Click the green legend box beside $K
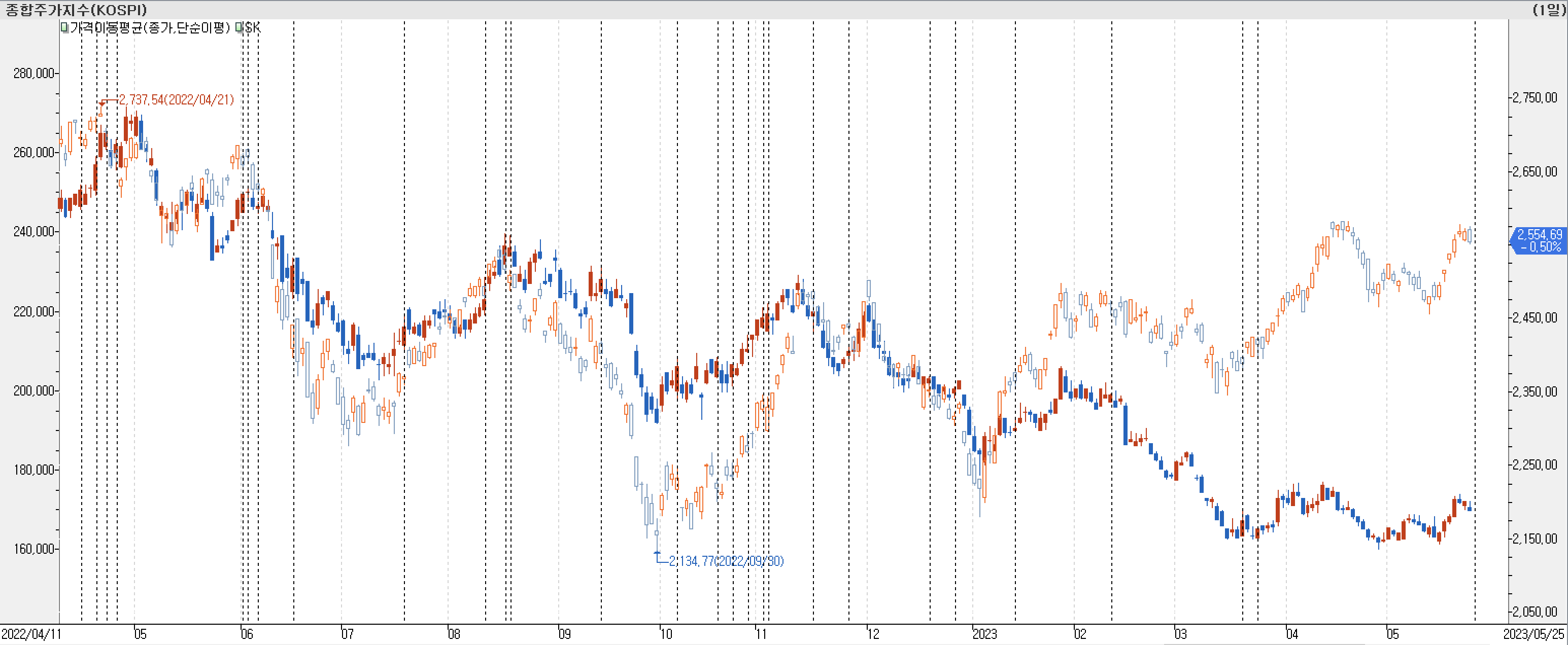The width and height of the screenshot is (1568, 645). (238, 27)
